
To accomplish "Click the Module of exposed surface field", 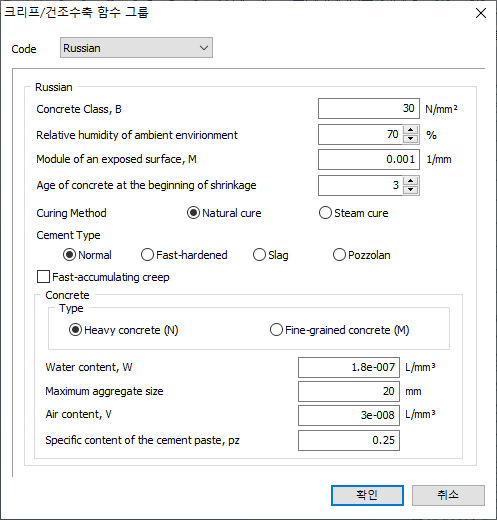I will 369,159.
